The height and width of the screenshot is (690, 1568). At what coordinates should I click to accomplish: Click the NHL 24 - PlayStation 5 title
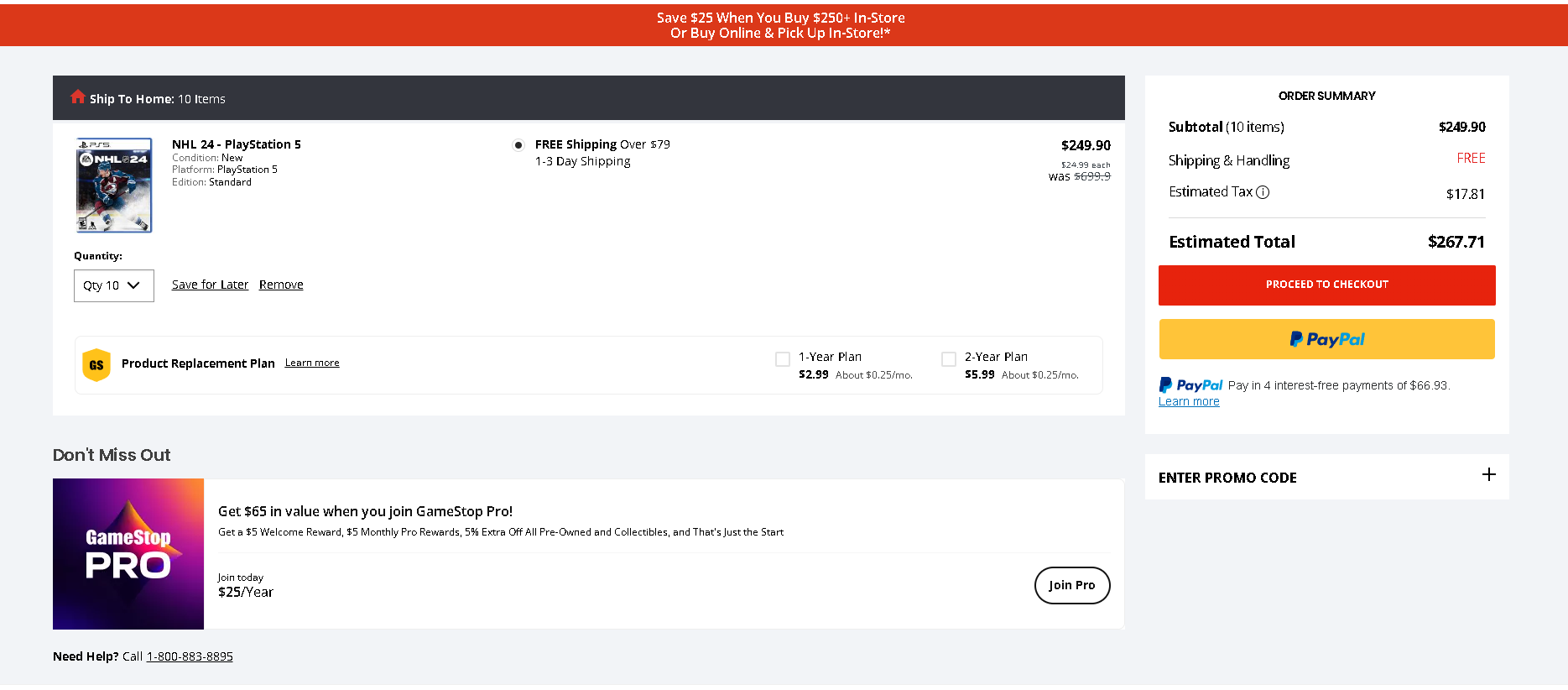pos(237,144)
